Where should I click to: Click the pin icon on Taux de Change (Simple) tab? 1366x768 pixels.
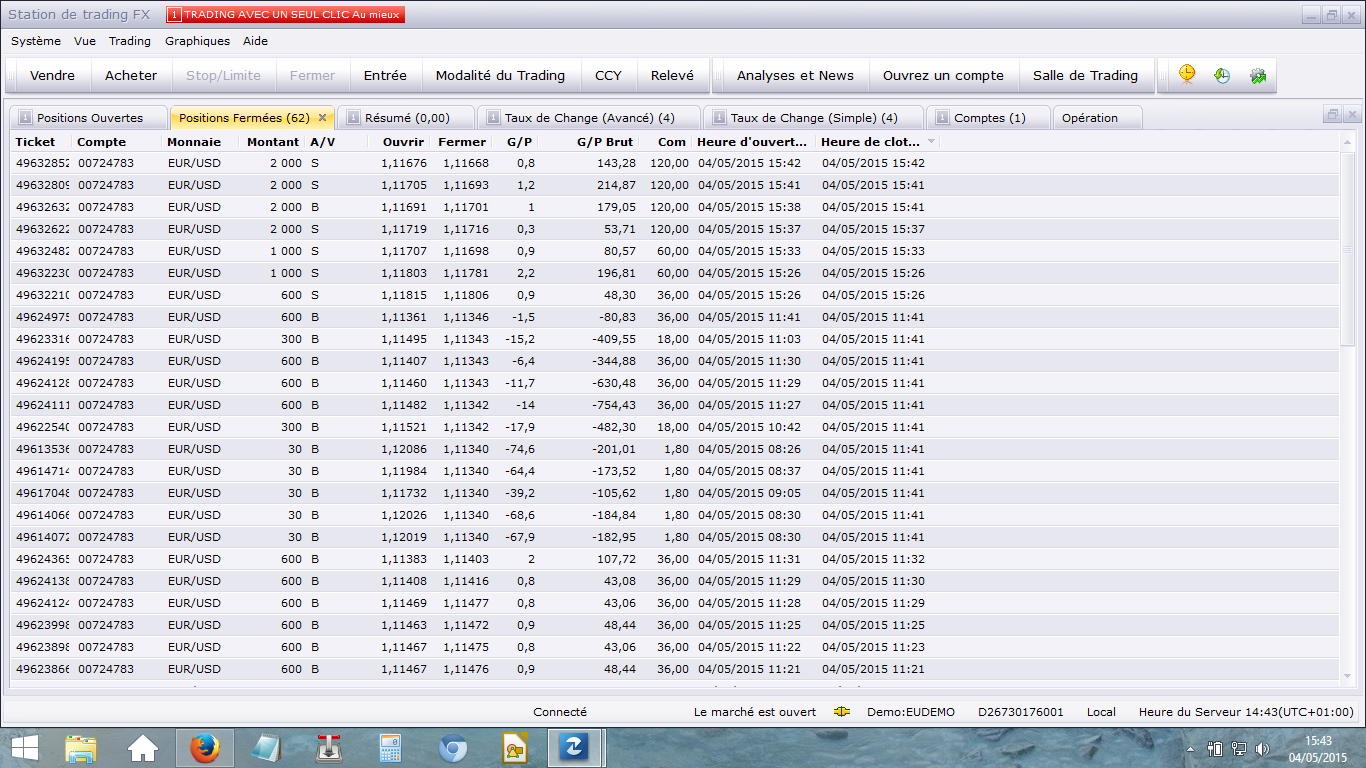[x=719, y=117]
